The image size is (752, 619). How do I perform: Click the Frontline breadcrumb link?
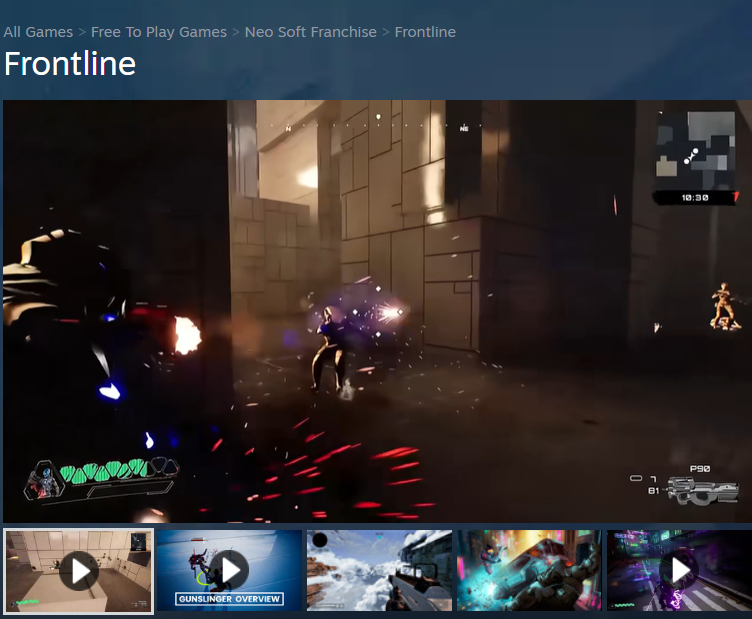click(x=425, y=32)
